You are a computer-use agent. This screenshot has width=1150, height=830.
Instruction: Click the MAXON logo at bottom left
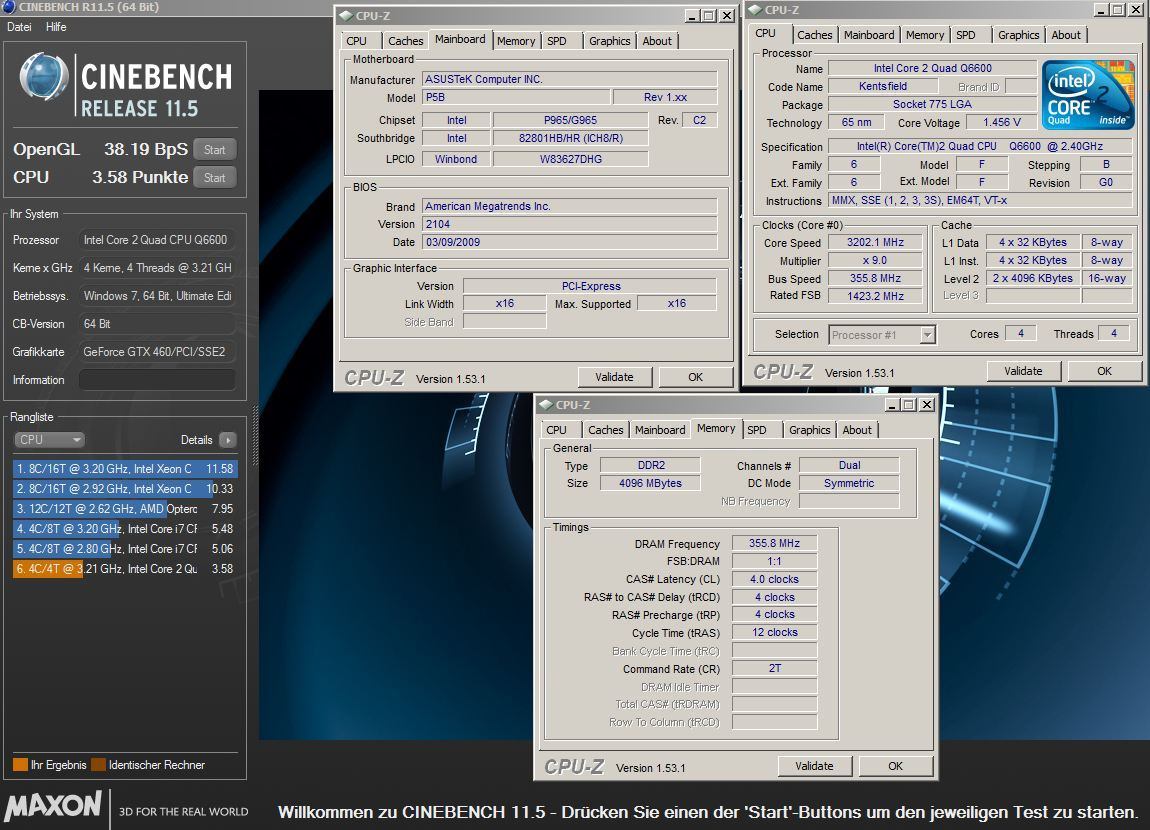click(x=54, y=806)
